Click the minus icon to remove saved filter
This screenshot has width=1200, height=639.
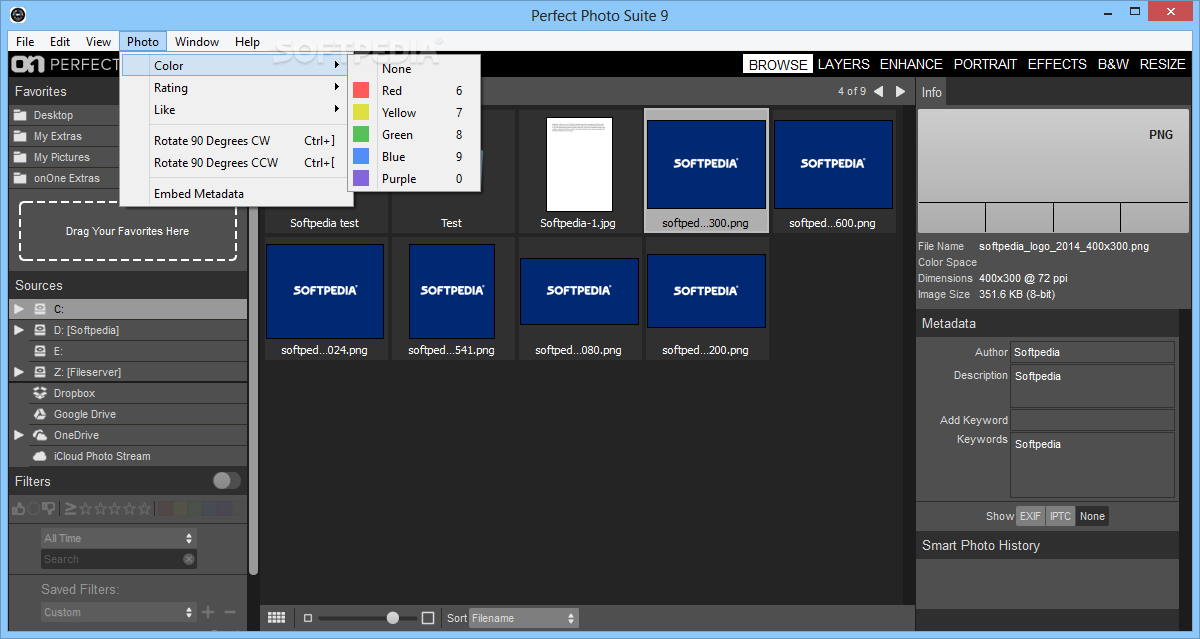coord(230,612)
